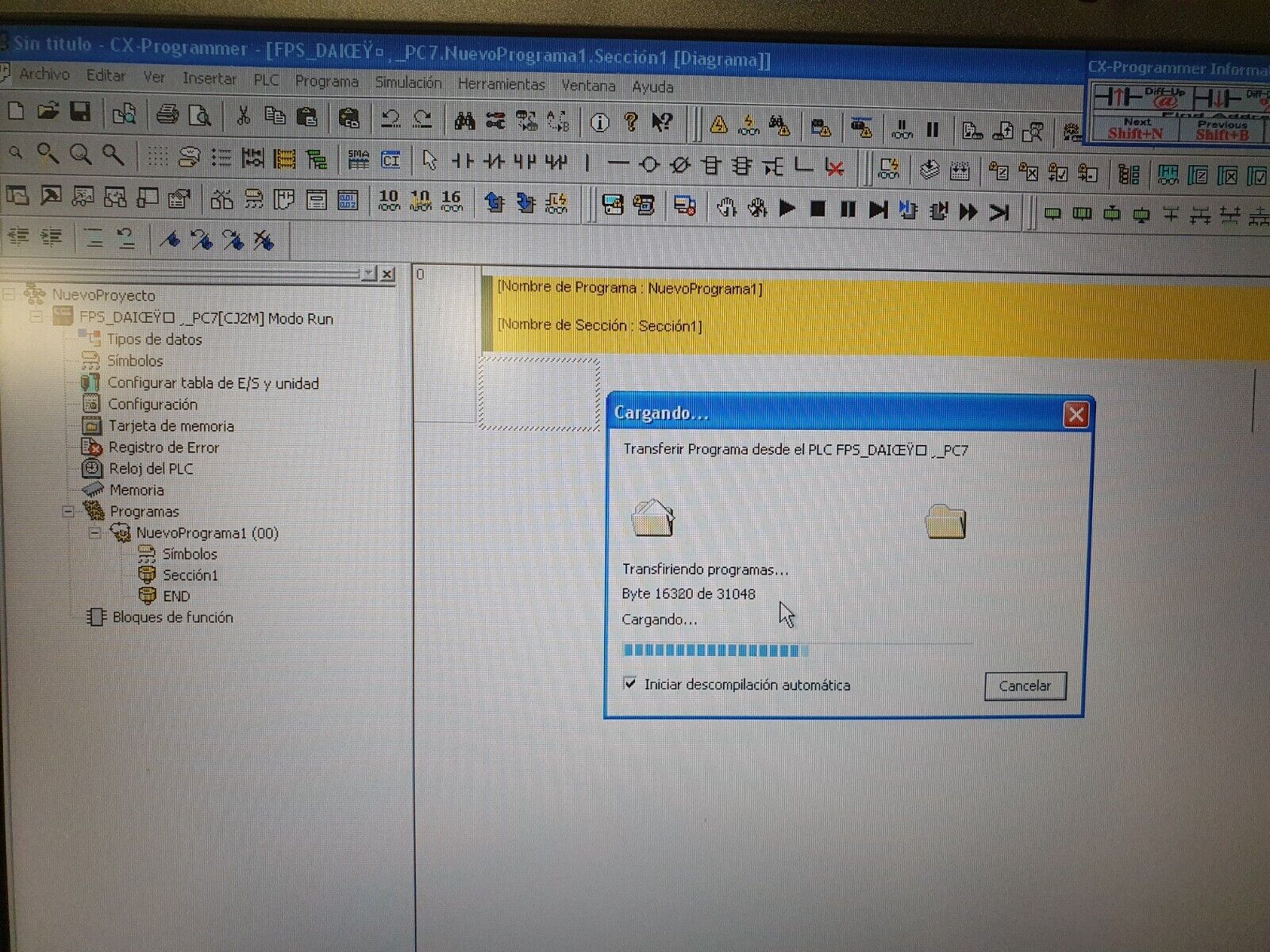This screenshot has height=952, width=1270.
Task: Open the PLC menu
Action: pyautogui.click(x=266, y=79)
